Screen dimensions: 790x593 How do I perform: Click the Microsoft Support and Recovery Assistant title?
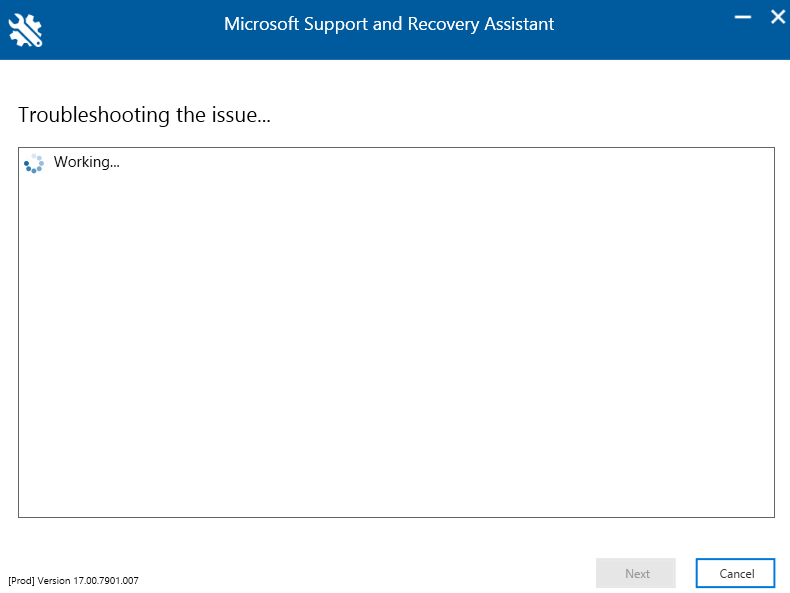(x=389, y=24)
